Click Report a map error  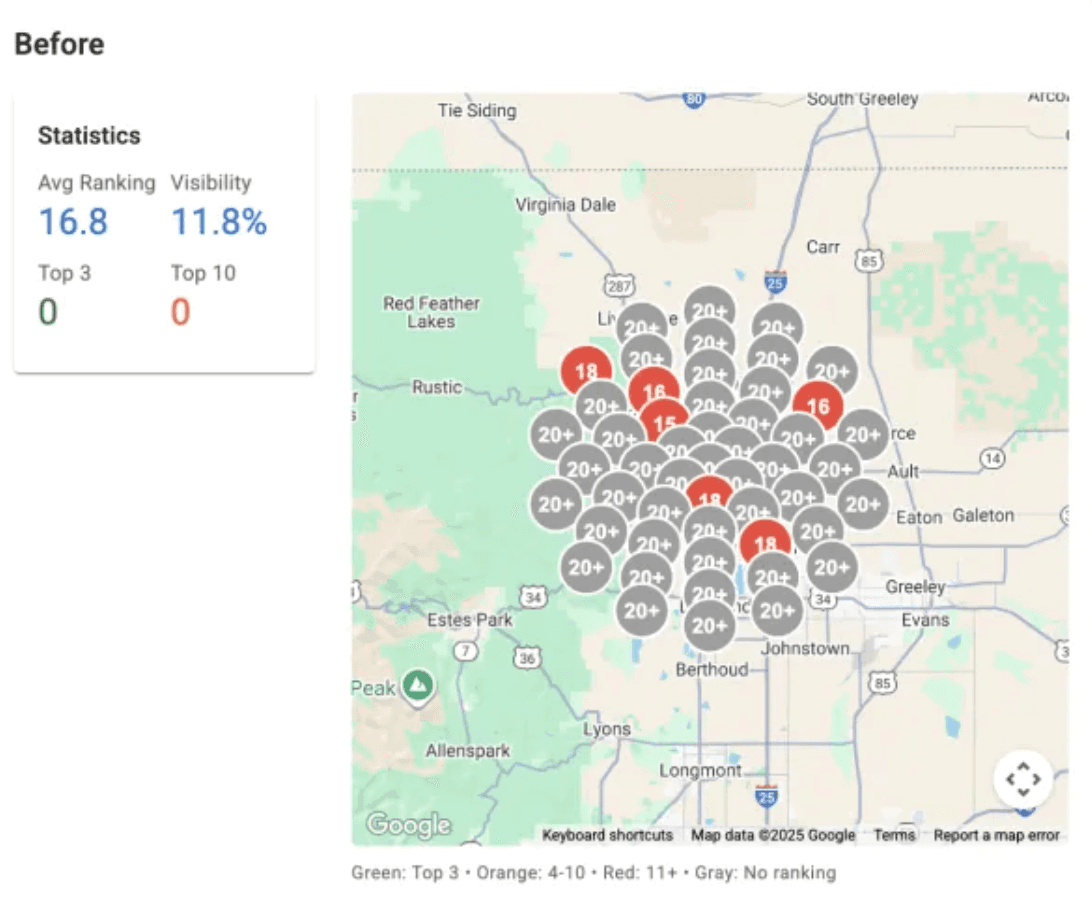coord(996,835)
